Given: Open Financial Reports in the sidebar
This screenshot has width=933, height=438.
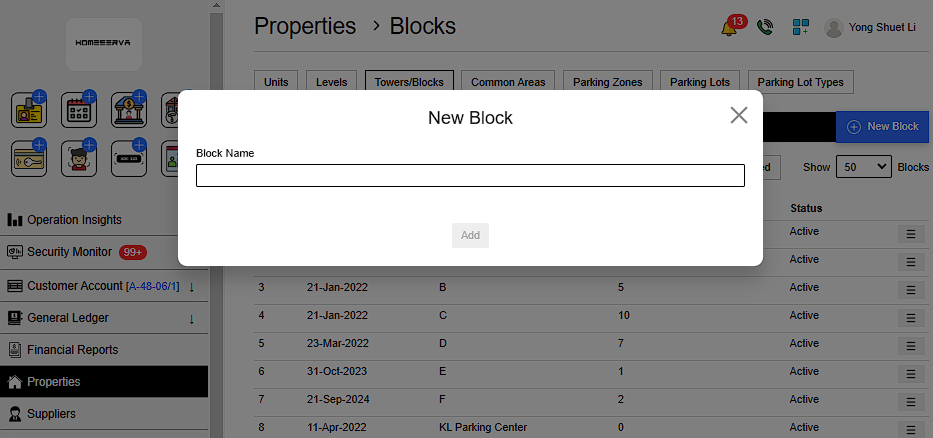Looking at the screenshot, I should point(72,350).
